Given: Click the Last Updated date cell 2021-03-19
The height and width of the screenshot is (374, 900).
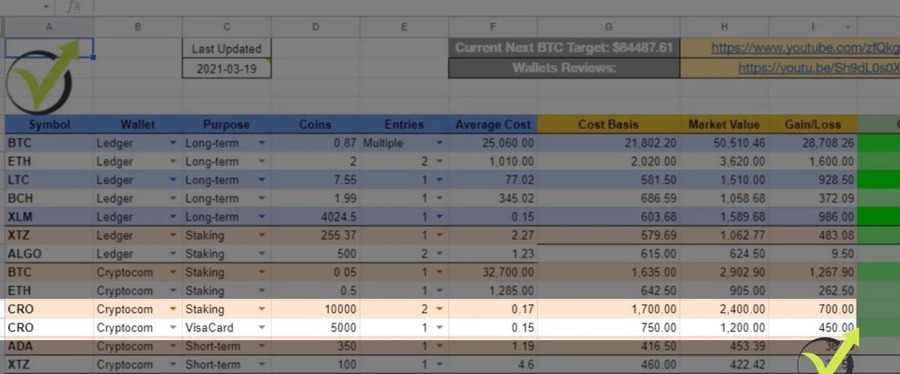Looking at the screenshot, I should click(227, 69).
